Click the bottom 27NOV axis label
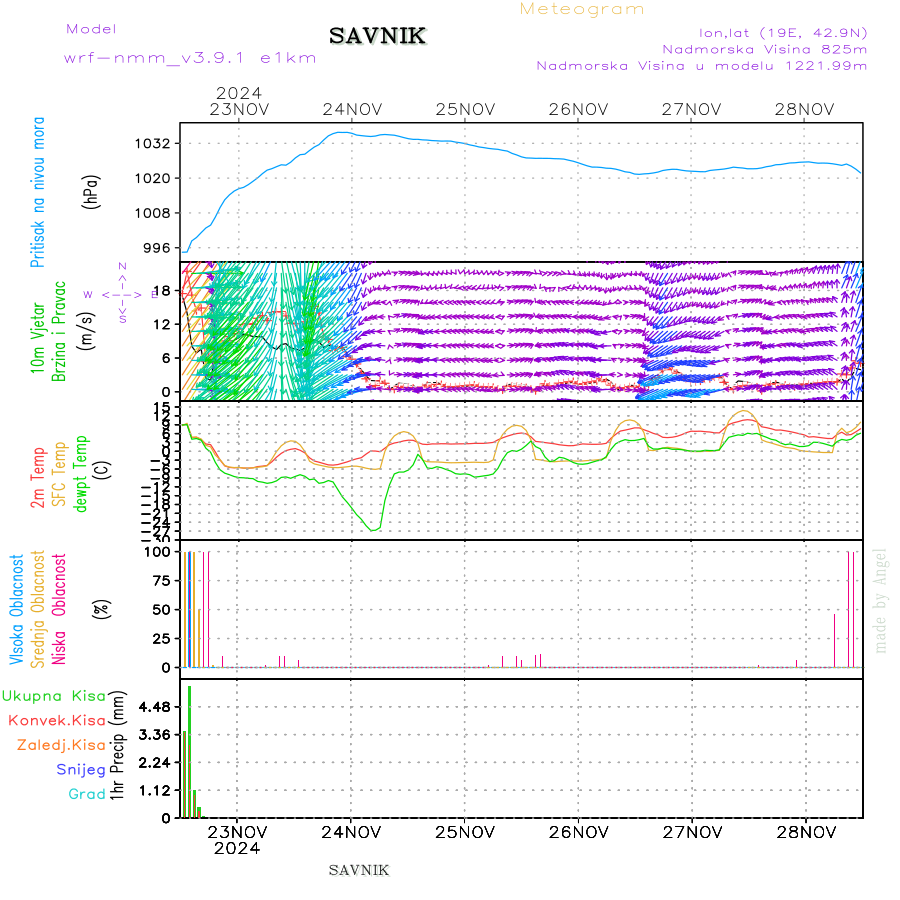 coord(692,832)
